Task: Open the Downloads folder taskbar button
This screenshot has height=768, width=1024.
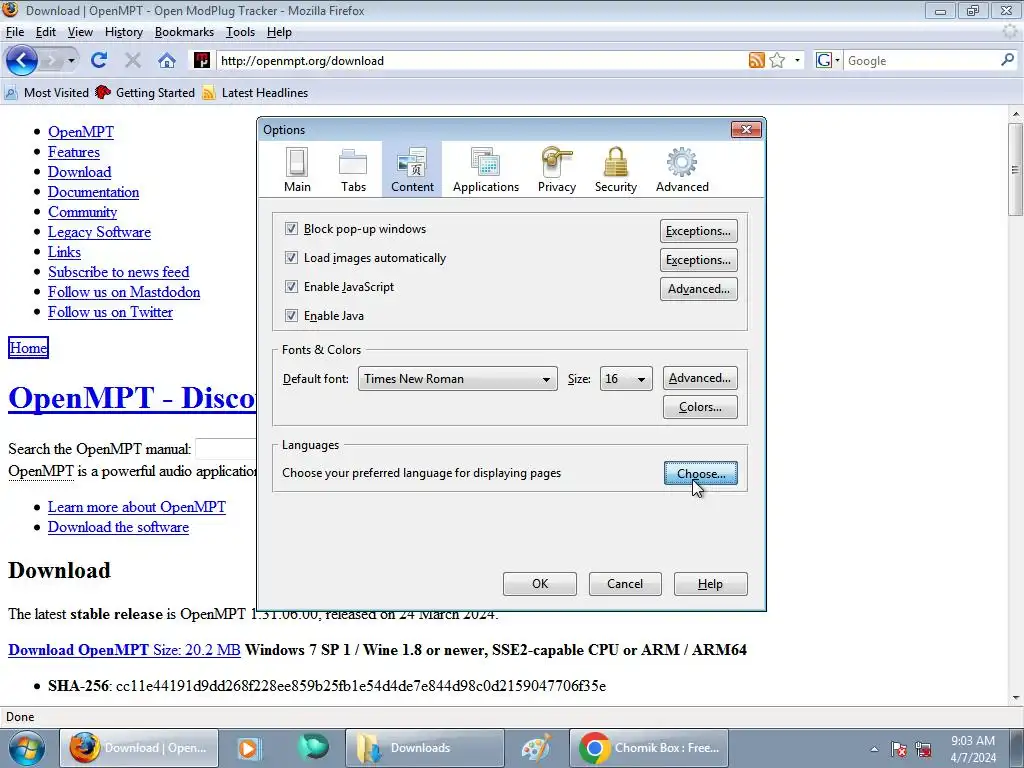Action: 424,748
